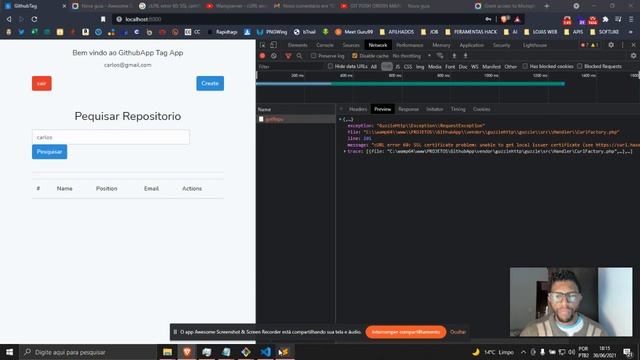640x360 pixels.
Task: Reload the page with browser refresh icon
Action: 34,19
